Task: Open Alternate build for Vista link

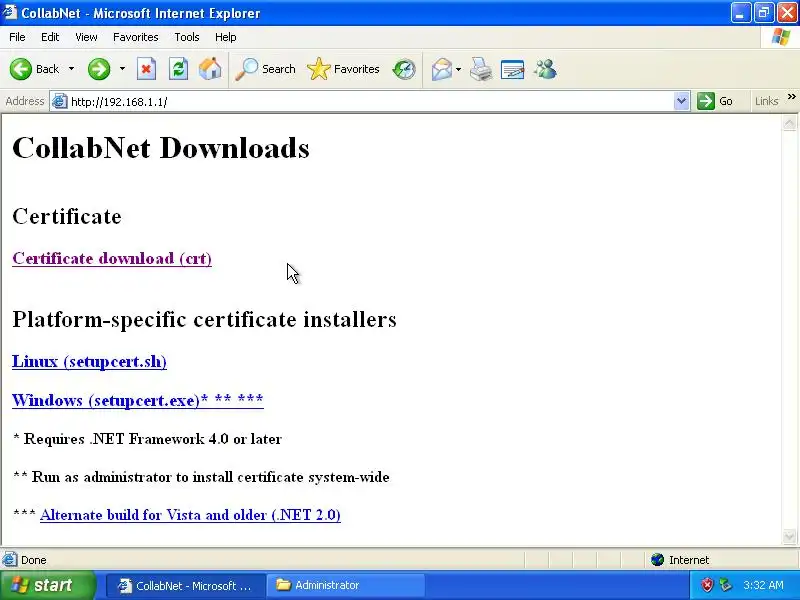Action: point(190,515)
